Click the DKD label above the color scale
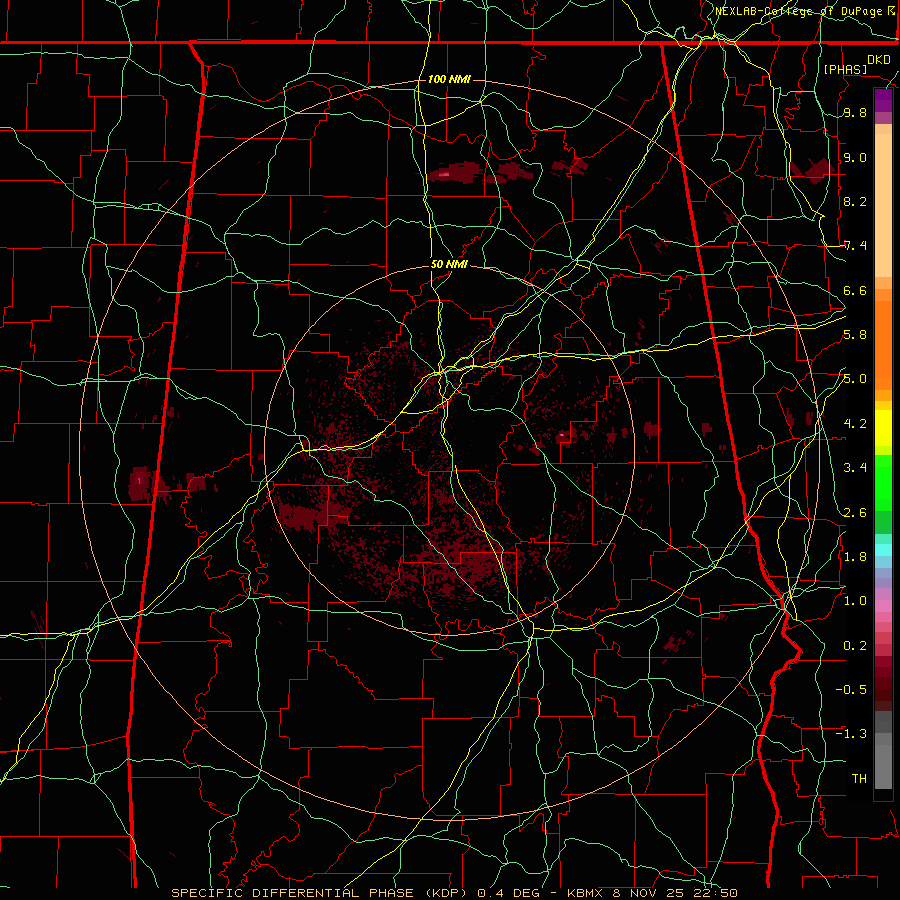The height and width of the screenshot is (900, 900). point(879,60)
